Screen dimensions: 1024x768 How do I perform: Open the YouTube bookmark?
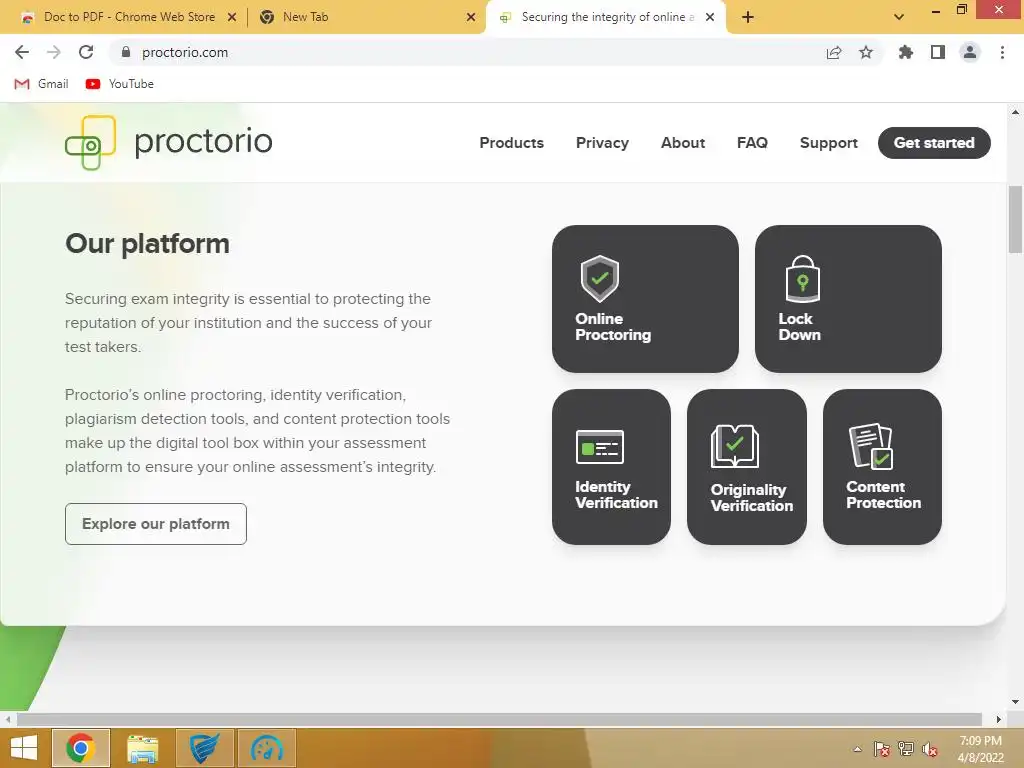(120, 84)
